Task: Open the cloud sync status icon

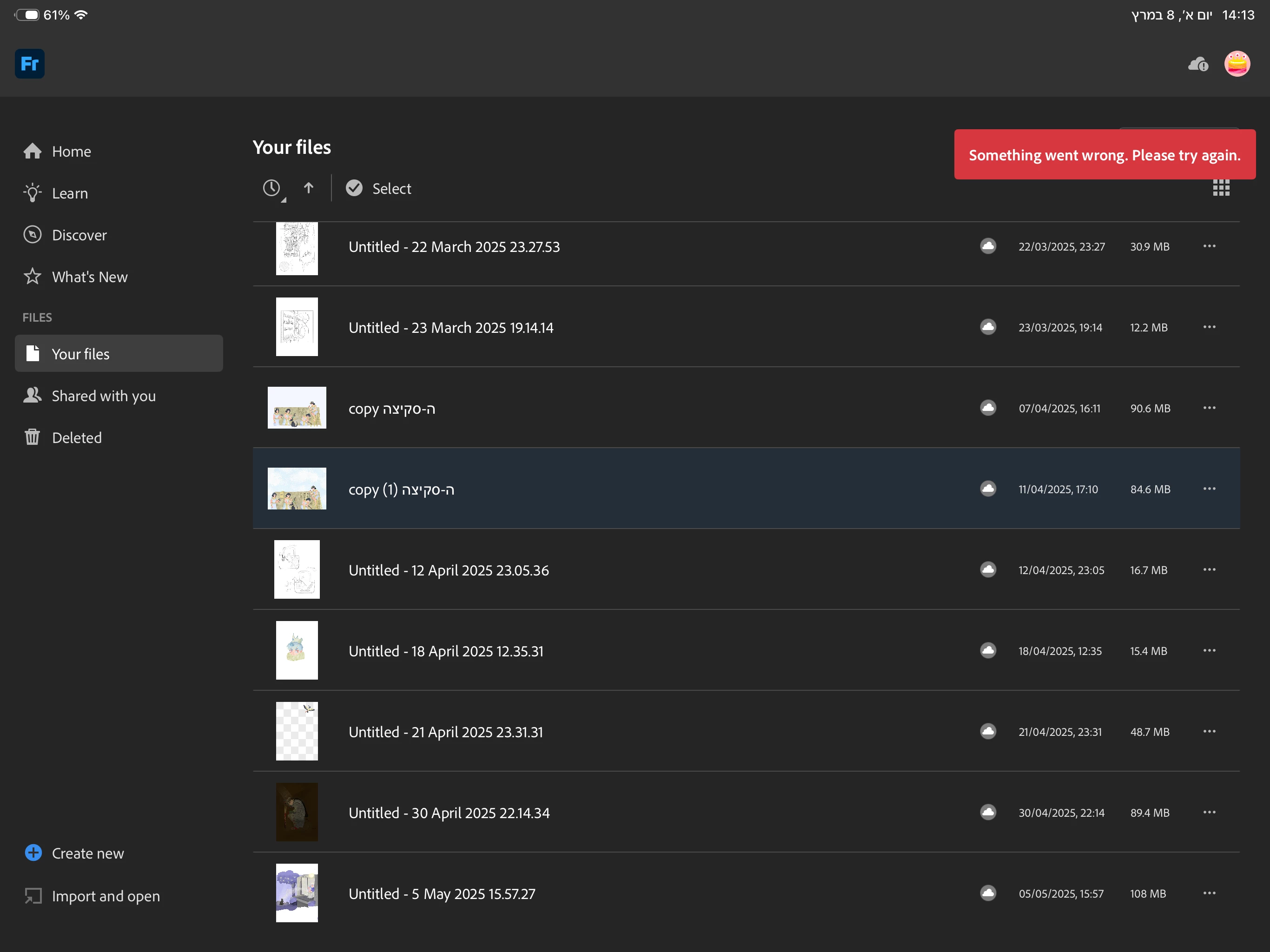Action: (1197, 64)
